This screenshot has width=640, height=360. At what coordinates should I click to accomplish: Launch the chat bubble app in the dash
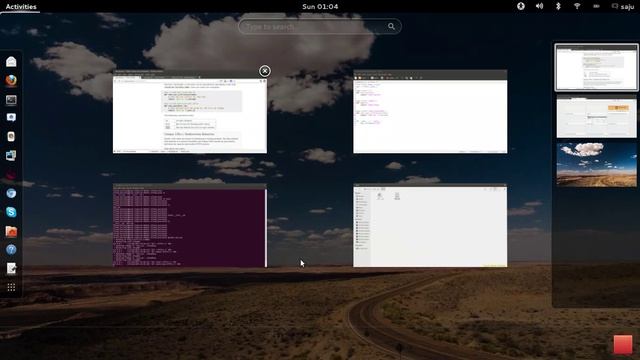click(11, 118)
